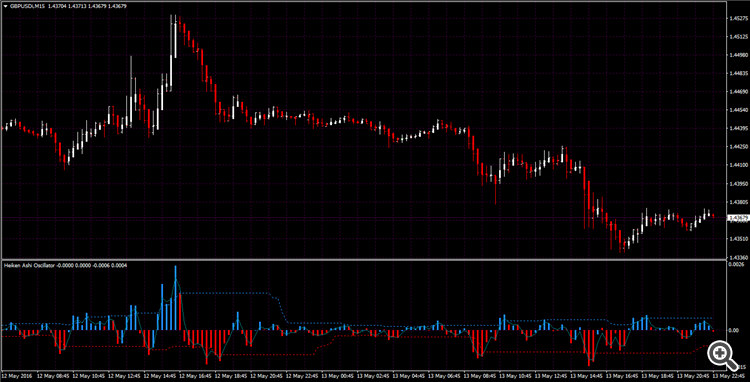Click the 13 May 14:45 time label
Viewport: 750px width, 382px height.
coord(585,376)
